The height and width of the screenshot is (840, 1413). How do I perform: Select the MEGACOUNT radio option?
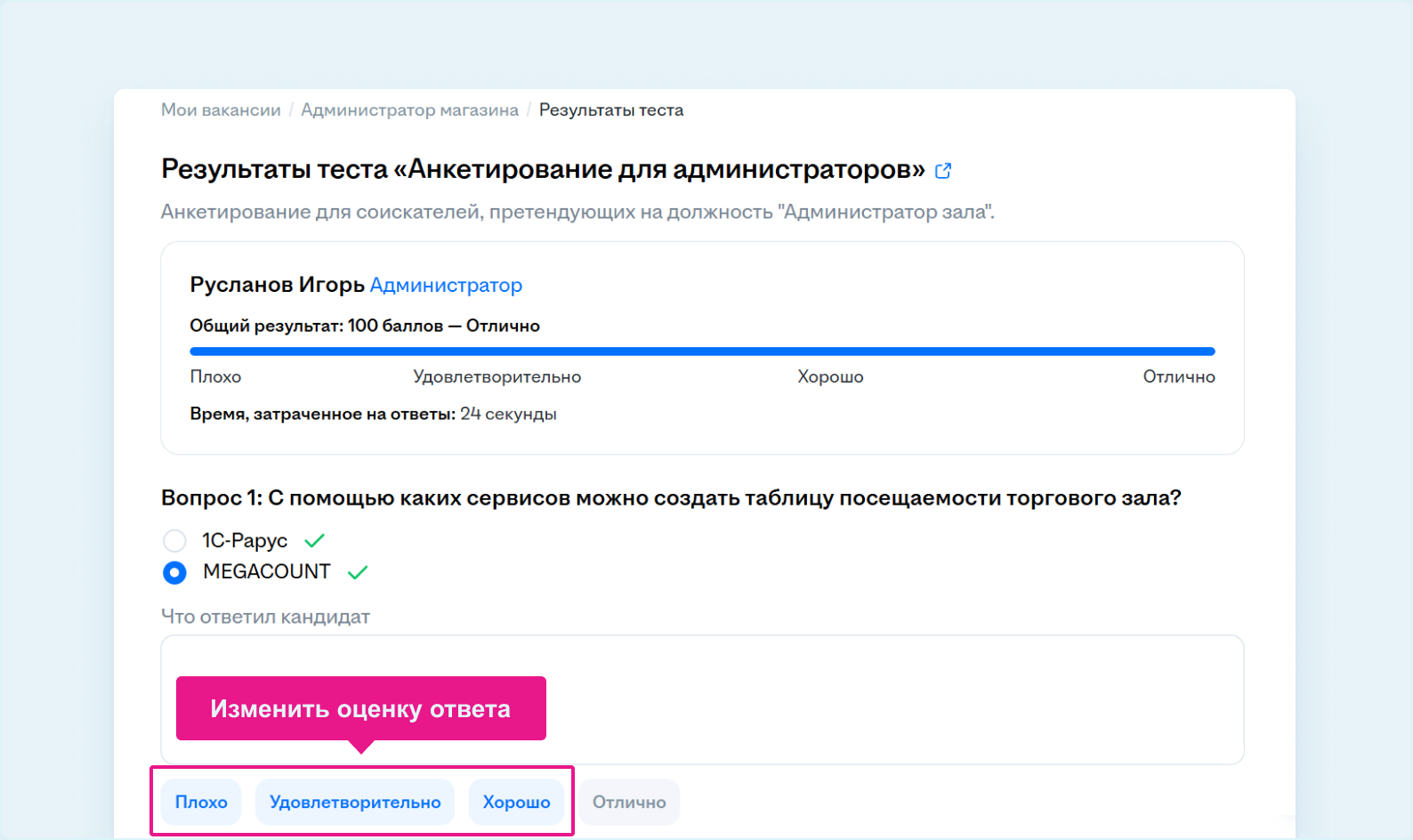coord(174,572)
